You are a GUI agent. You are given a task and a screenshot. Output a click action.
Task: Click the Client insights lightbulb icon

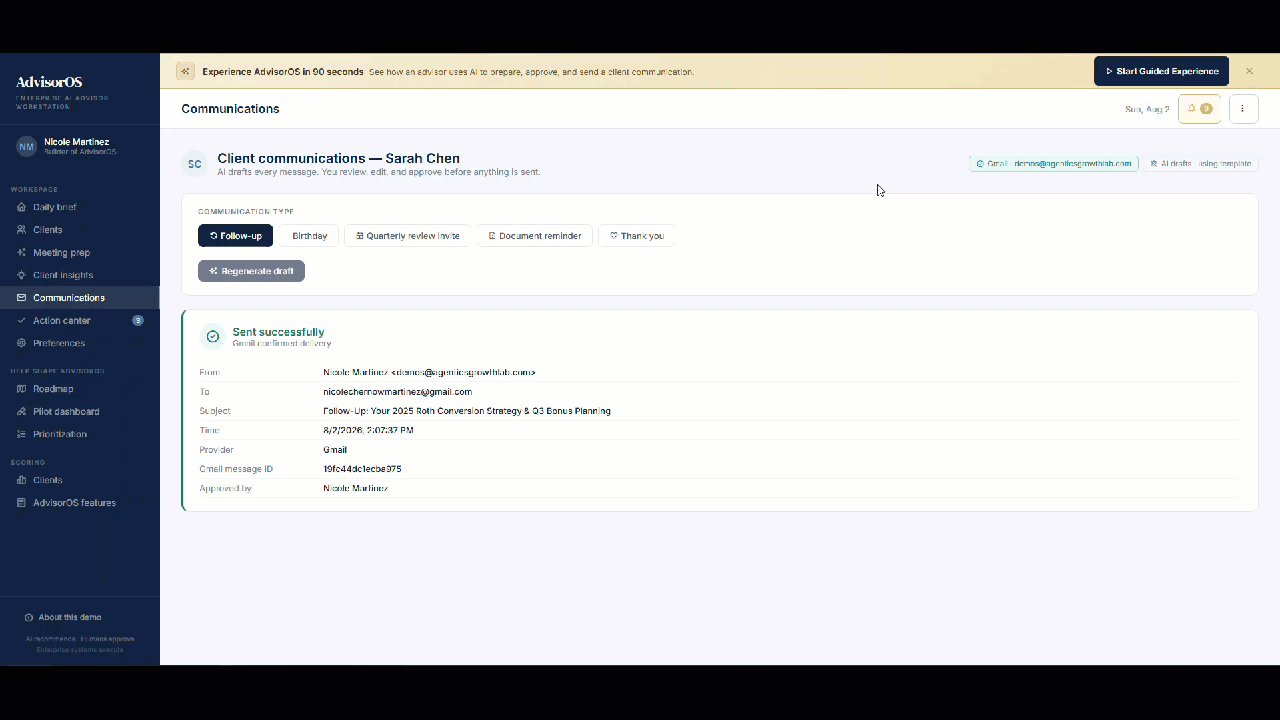click(x=22, y=275)
